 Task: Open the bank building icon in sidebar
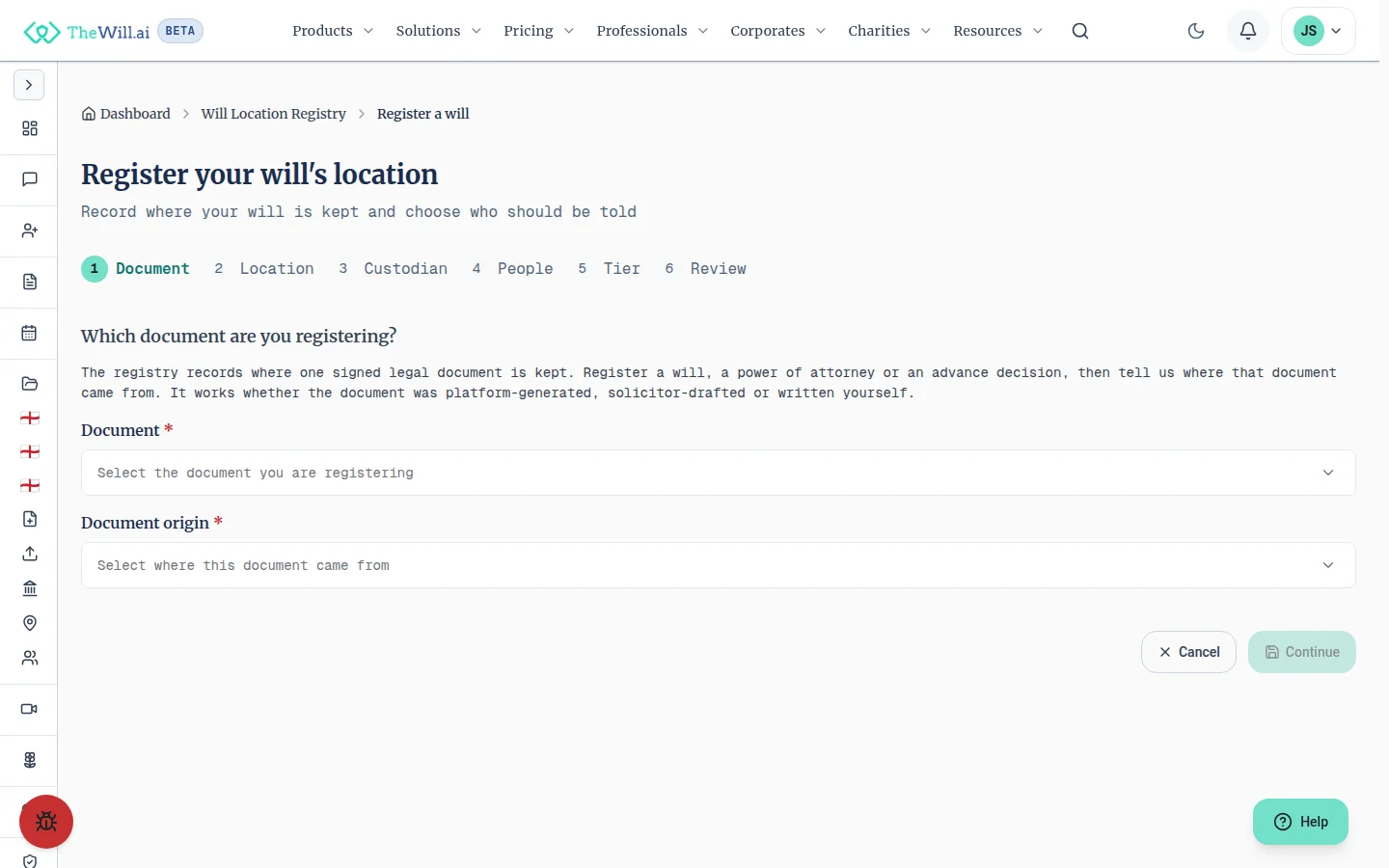[30, 588]
